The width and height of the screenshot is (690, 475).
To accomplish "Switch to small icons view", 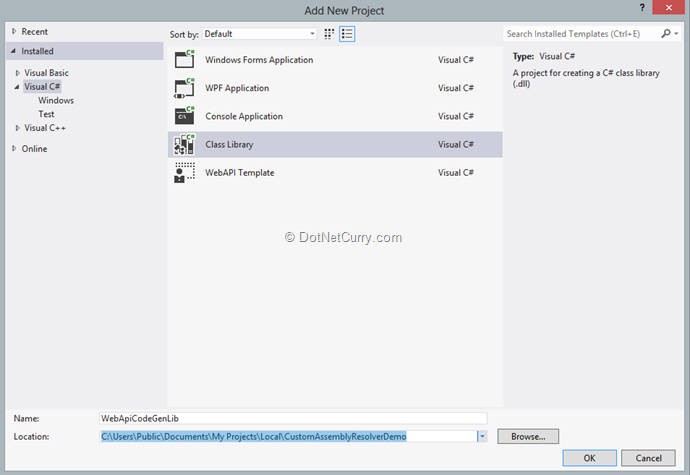I will click(x=329, y=34).
